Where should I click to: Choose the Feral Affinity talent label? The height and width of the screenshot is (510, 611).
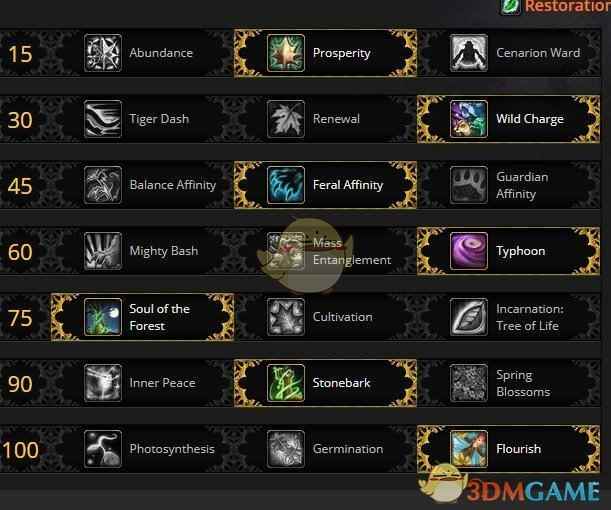point(348,185)
